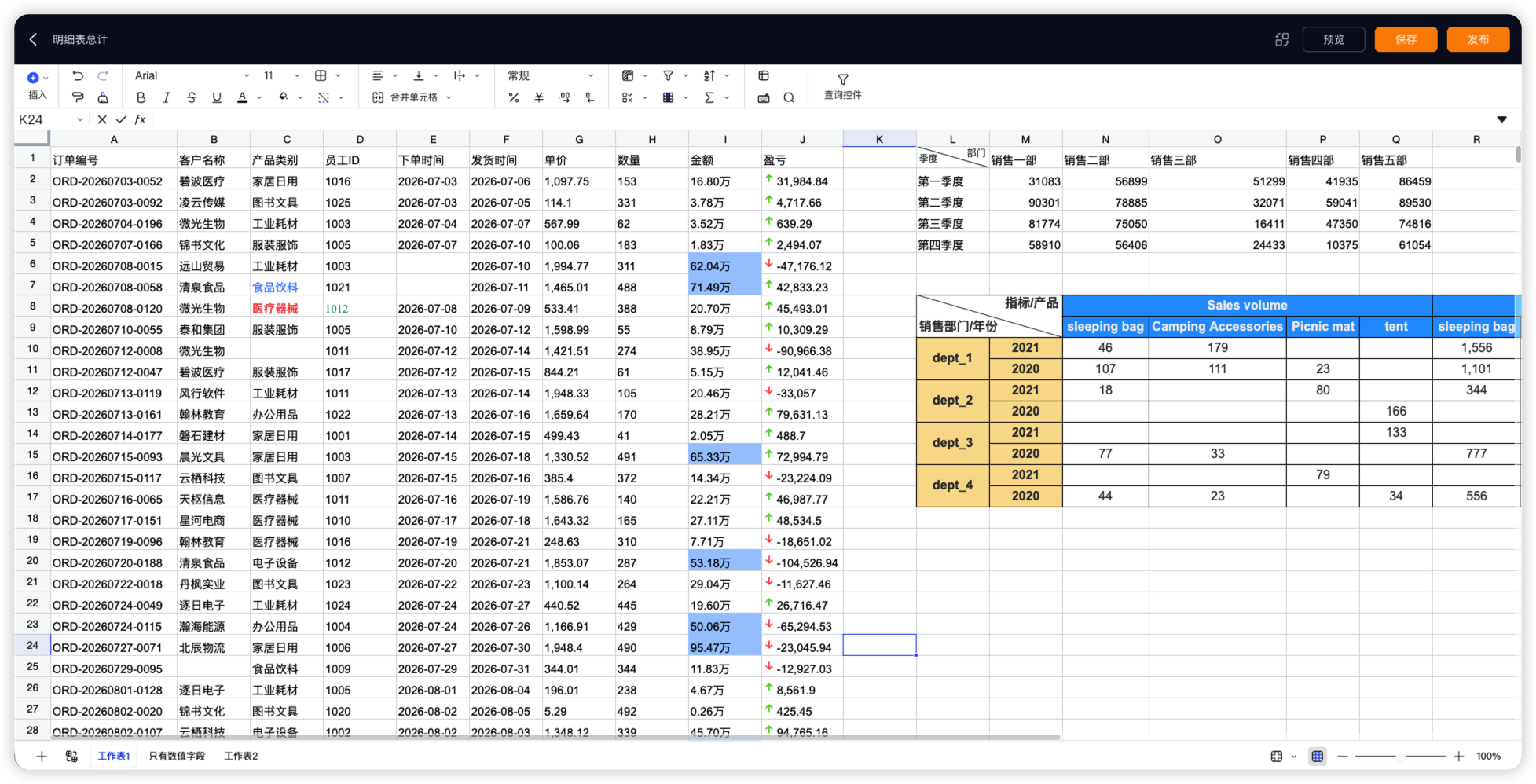Open the K24 name box dropdown

tap(80, 119)
